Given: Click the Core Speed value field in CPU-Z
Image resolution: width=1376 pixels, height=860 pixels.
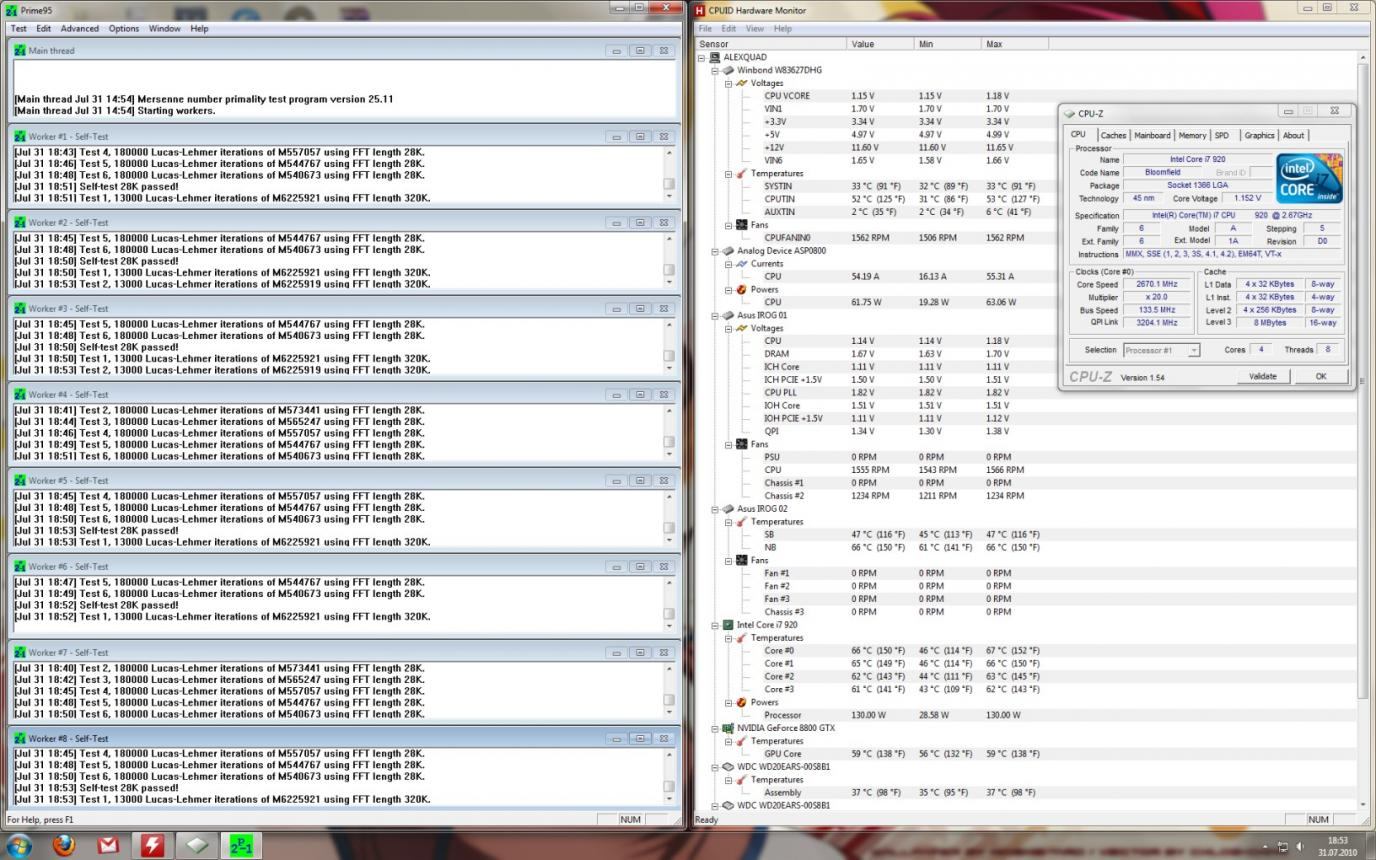Looking at the screenshot, I should click(1155, 284).
